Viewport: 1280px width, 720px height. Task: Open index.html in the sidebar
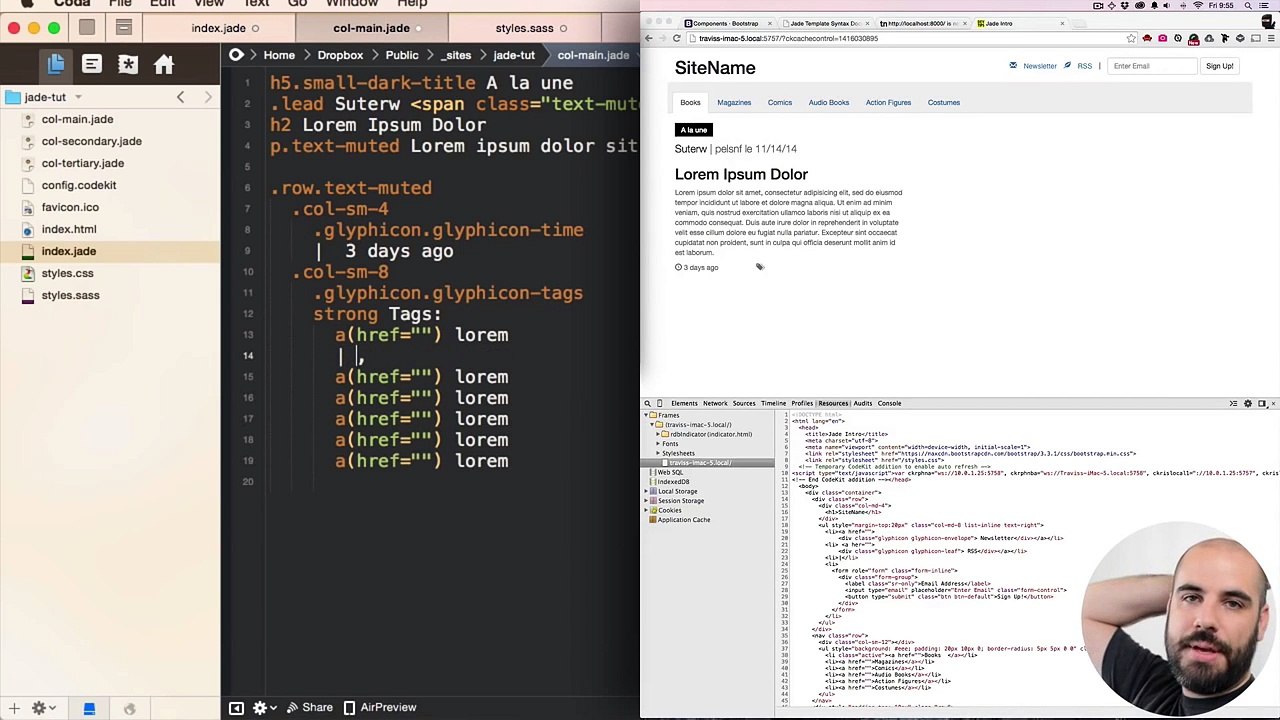point(68,229)
